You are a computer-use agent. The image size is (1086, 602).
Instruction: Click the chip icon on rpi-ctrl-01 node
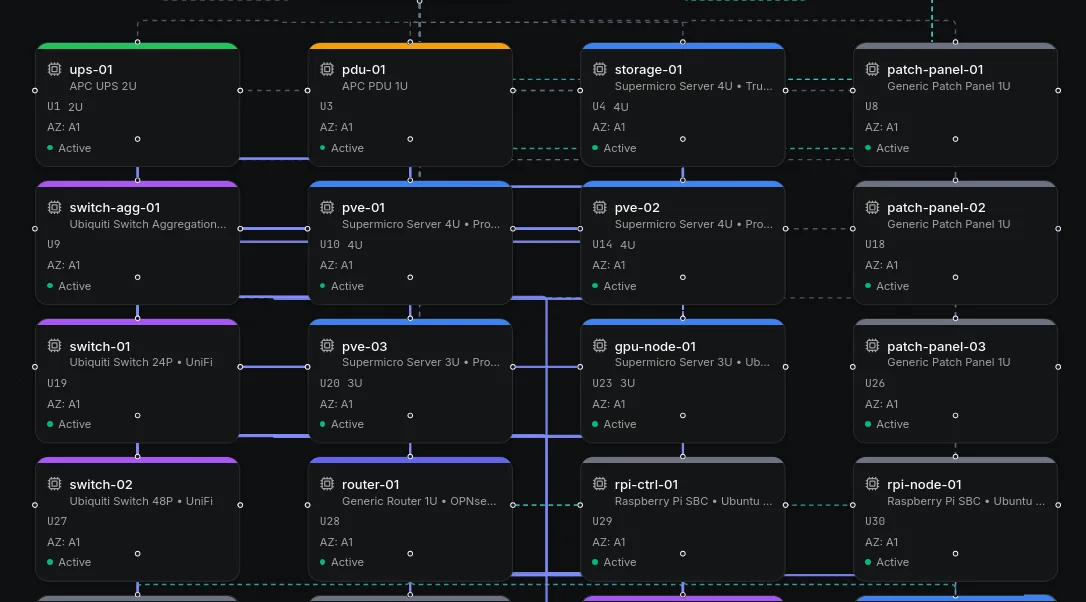pyautogui.click(x=600, y=484)
